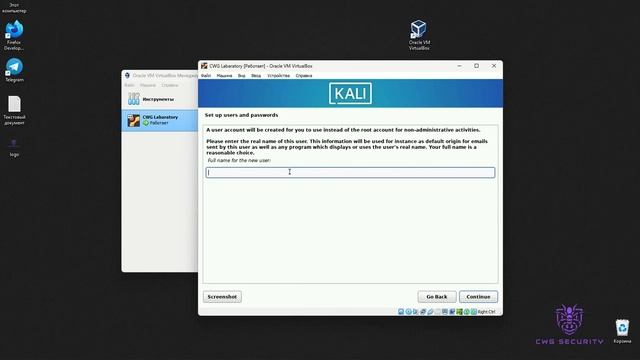Click the mouse integration status icon

467,311
